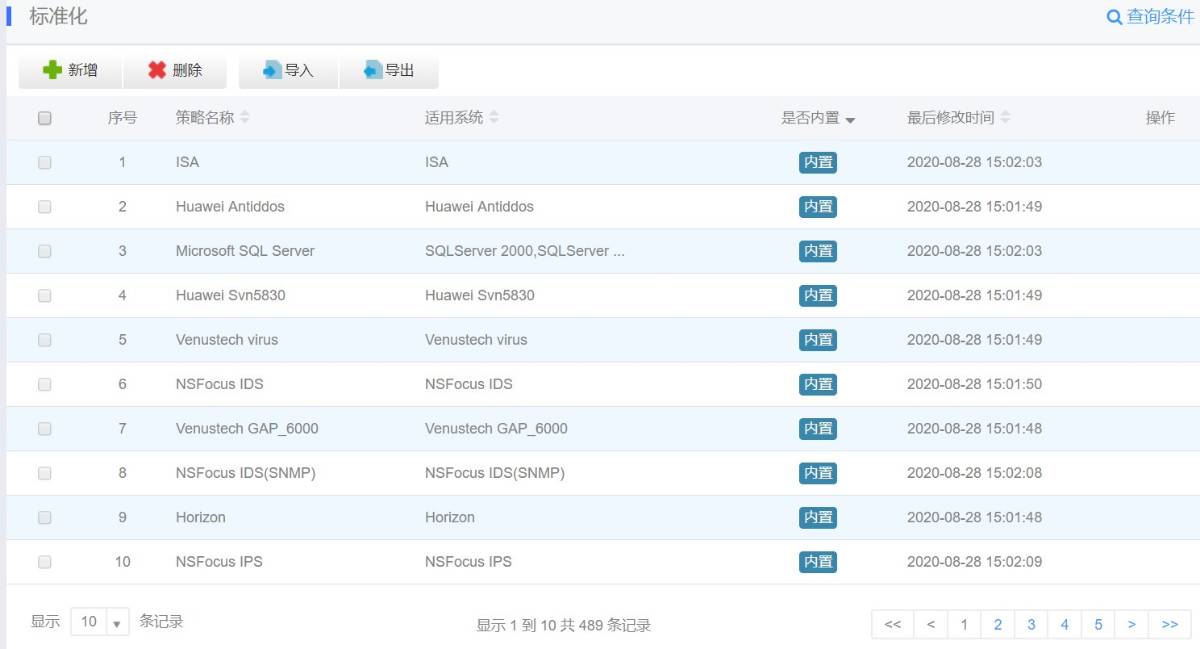Click policy name Venustech virus
1200x649 pixels.
[227, 340]
